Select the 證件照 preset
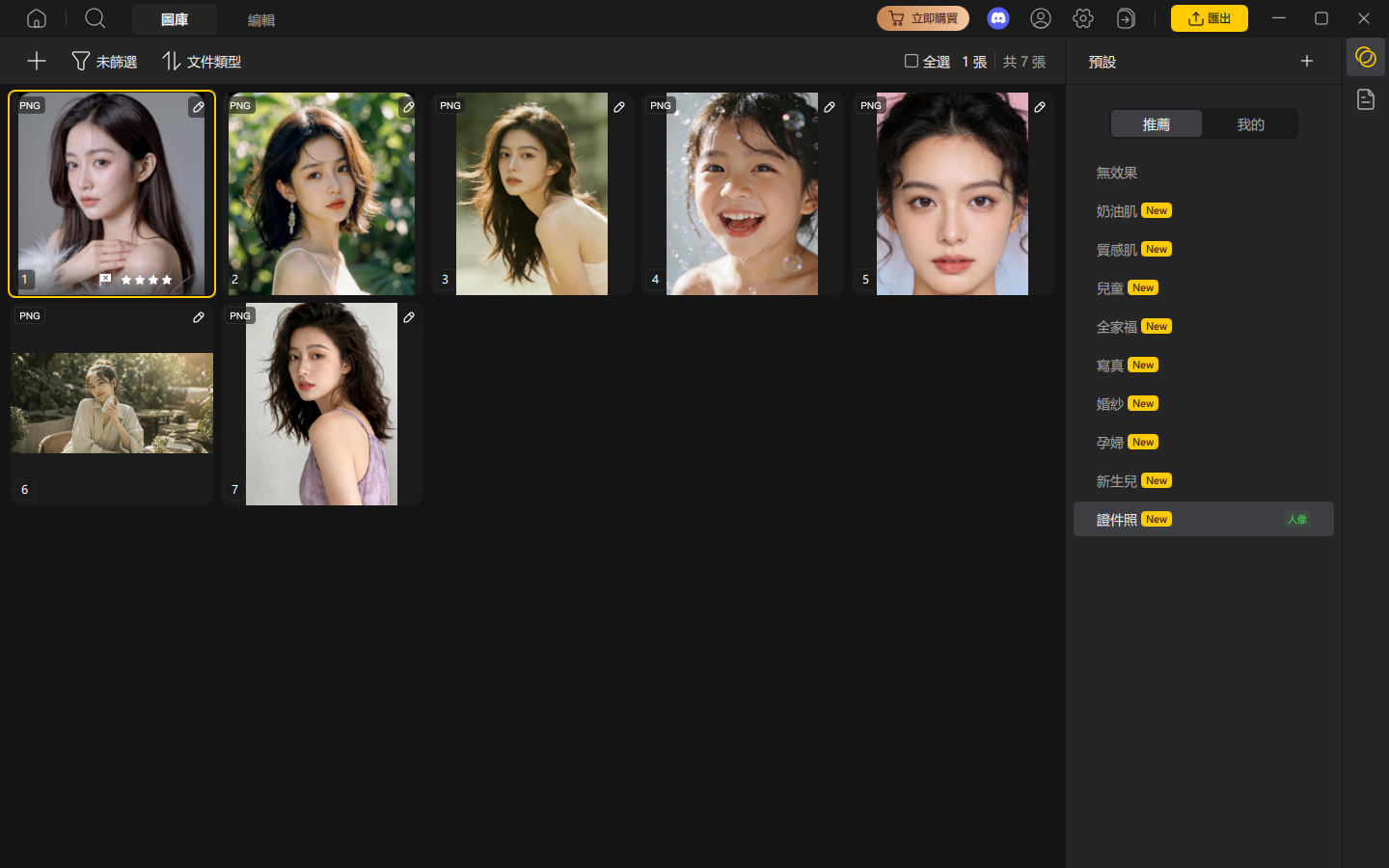This screenshot has height=868, width=1389. (1203, 519)
